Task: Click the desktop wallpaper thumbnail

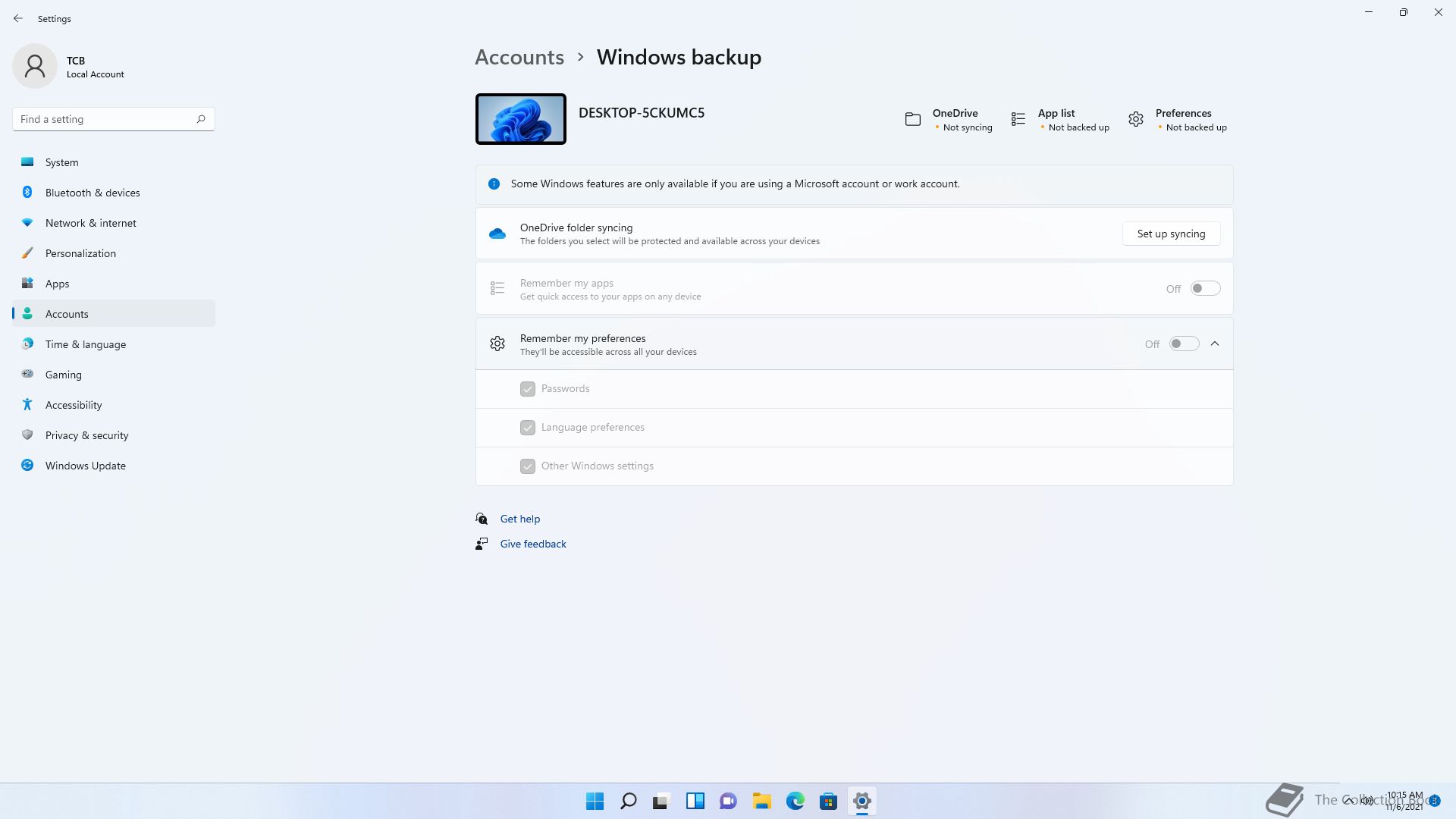Action: point(521,119)
